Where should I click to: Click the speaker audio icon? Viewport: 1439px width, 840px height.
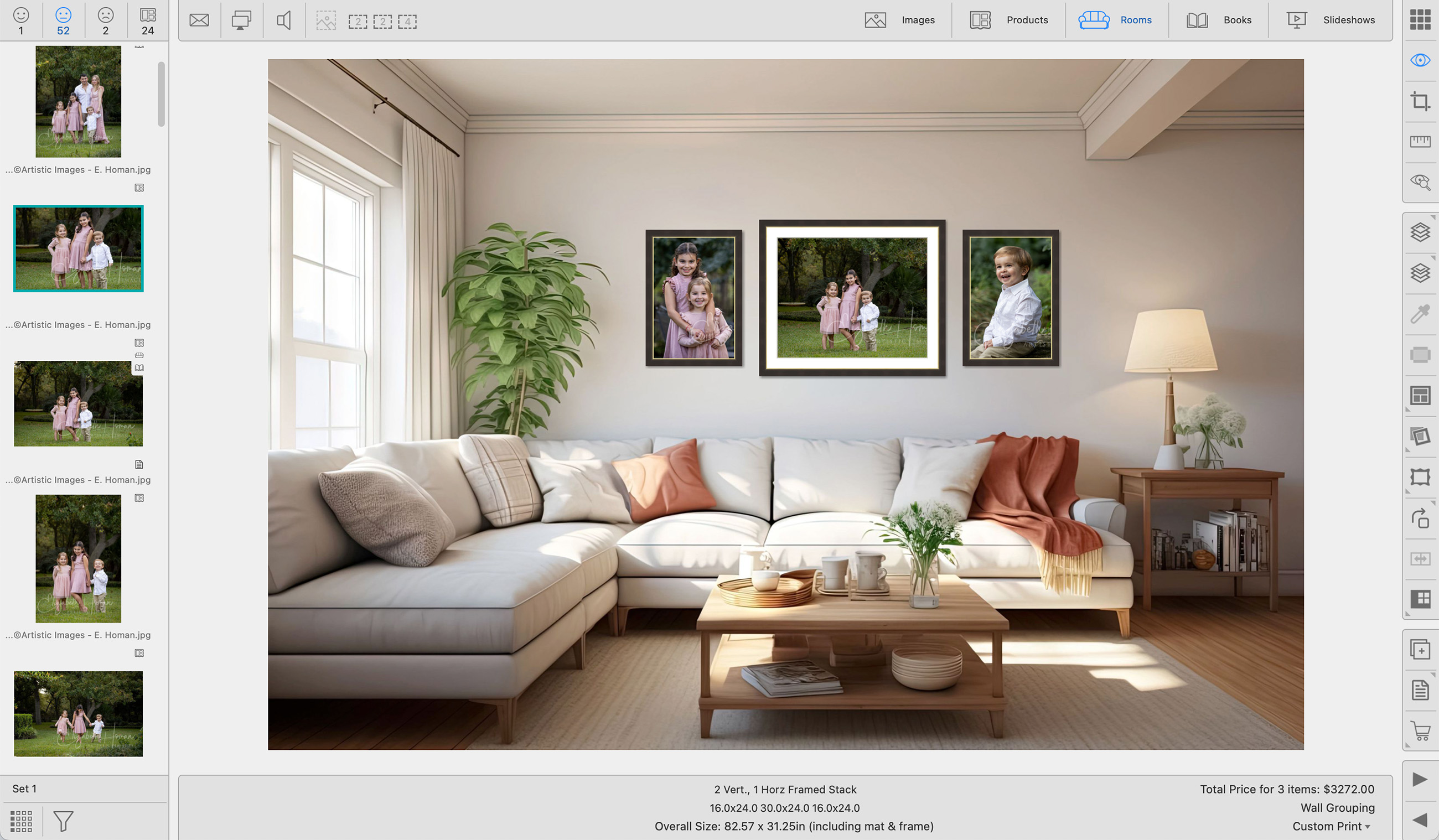(284, 20)
